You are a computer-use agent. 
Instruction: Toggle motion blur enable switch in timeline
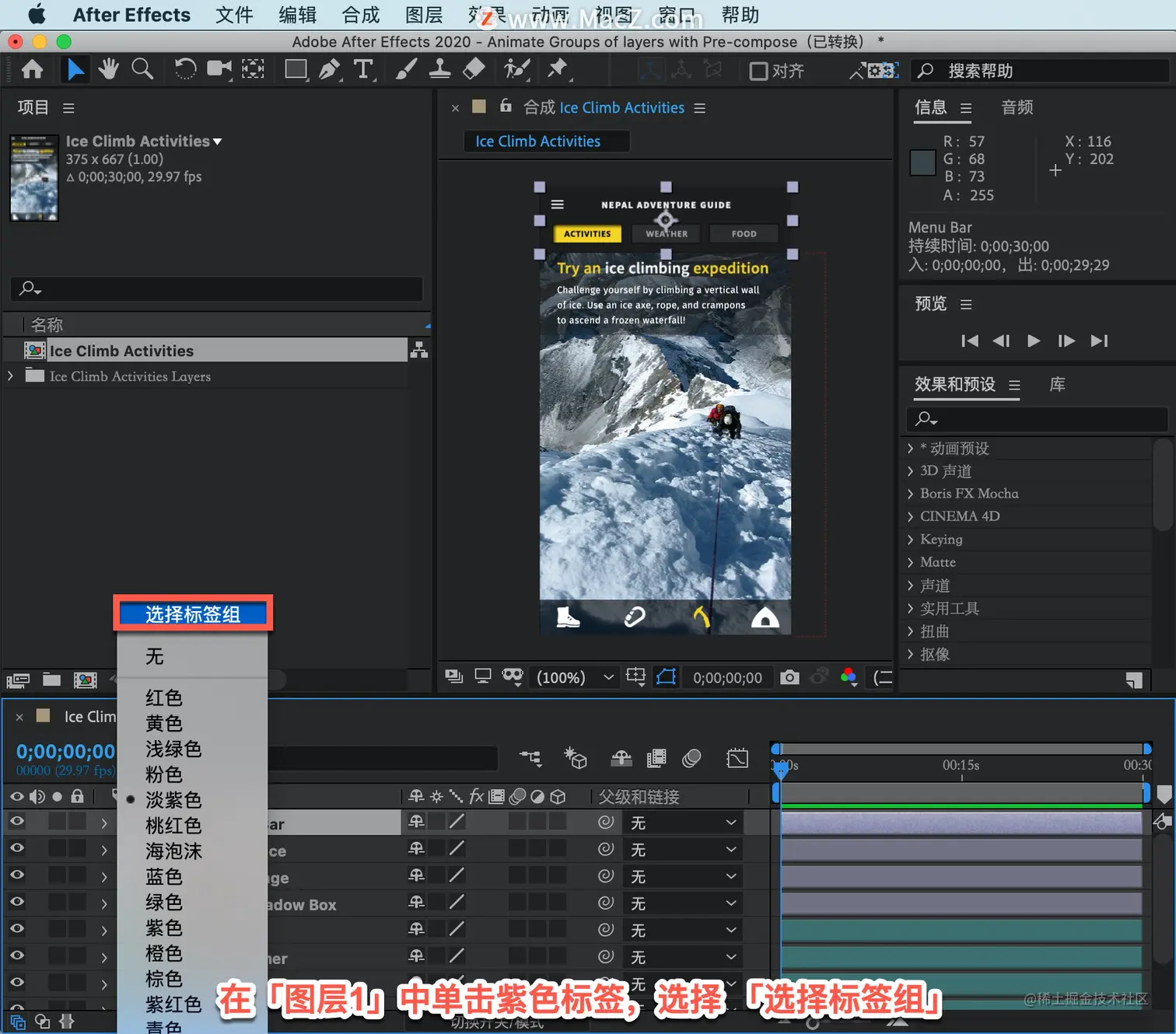point(691,757)
